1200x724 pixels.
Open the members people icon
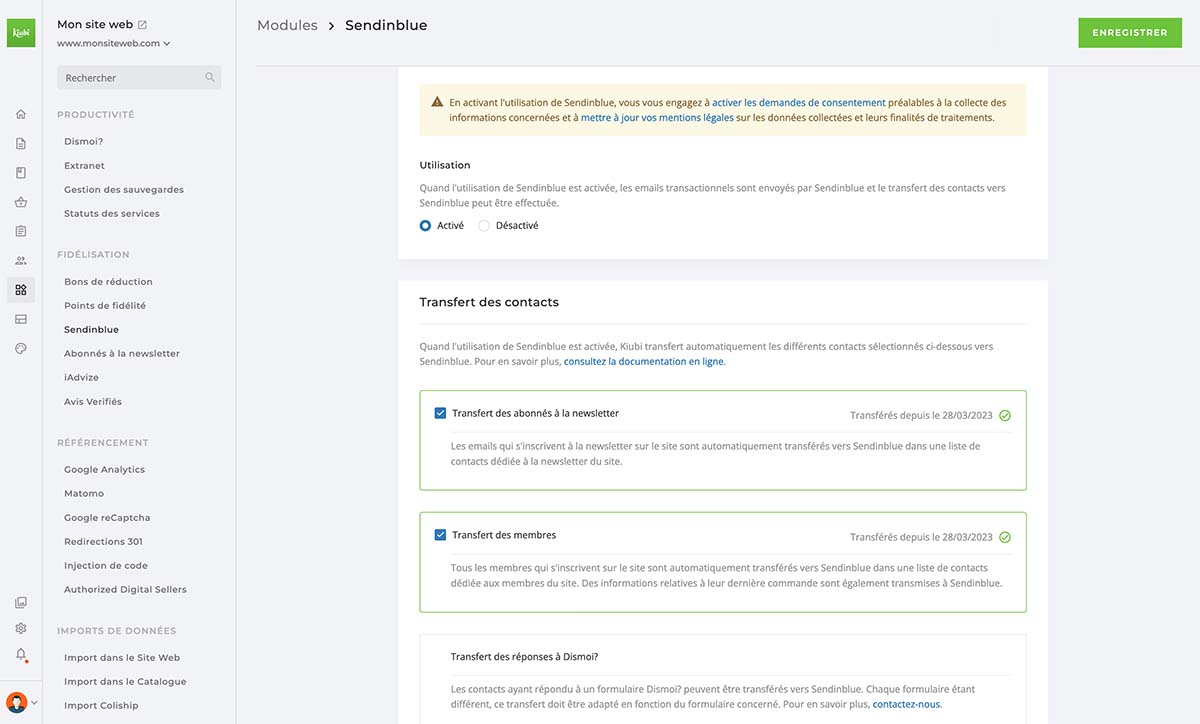click(x=21, y=261)
